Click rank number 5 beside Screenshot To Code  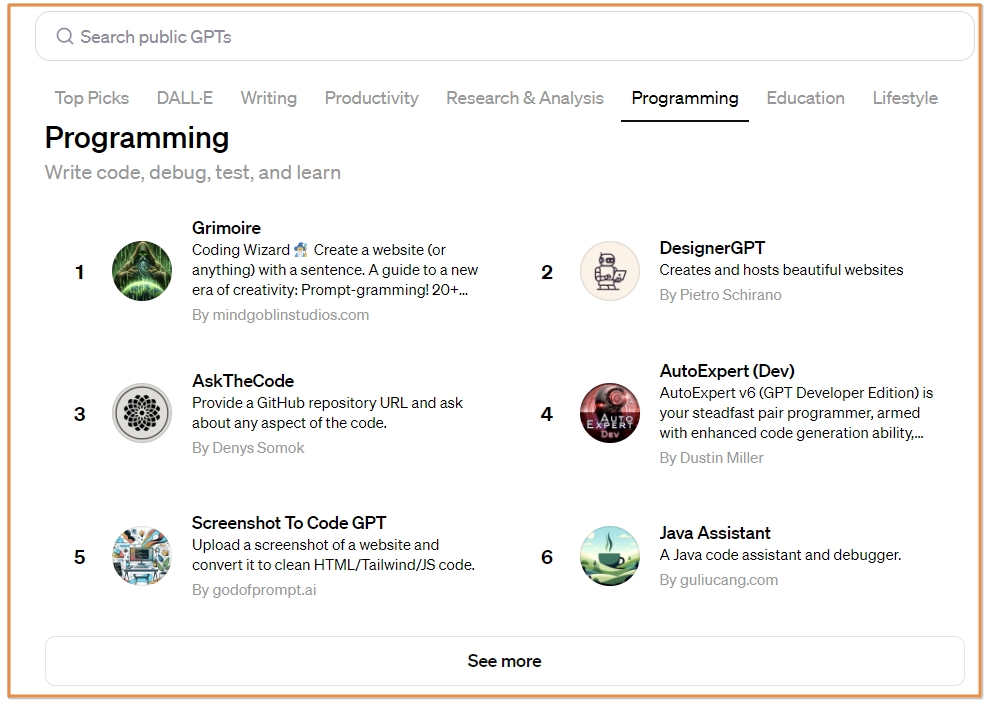tap(80, 557)
